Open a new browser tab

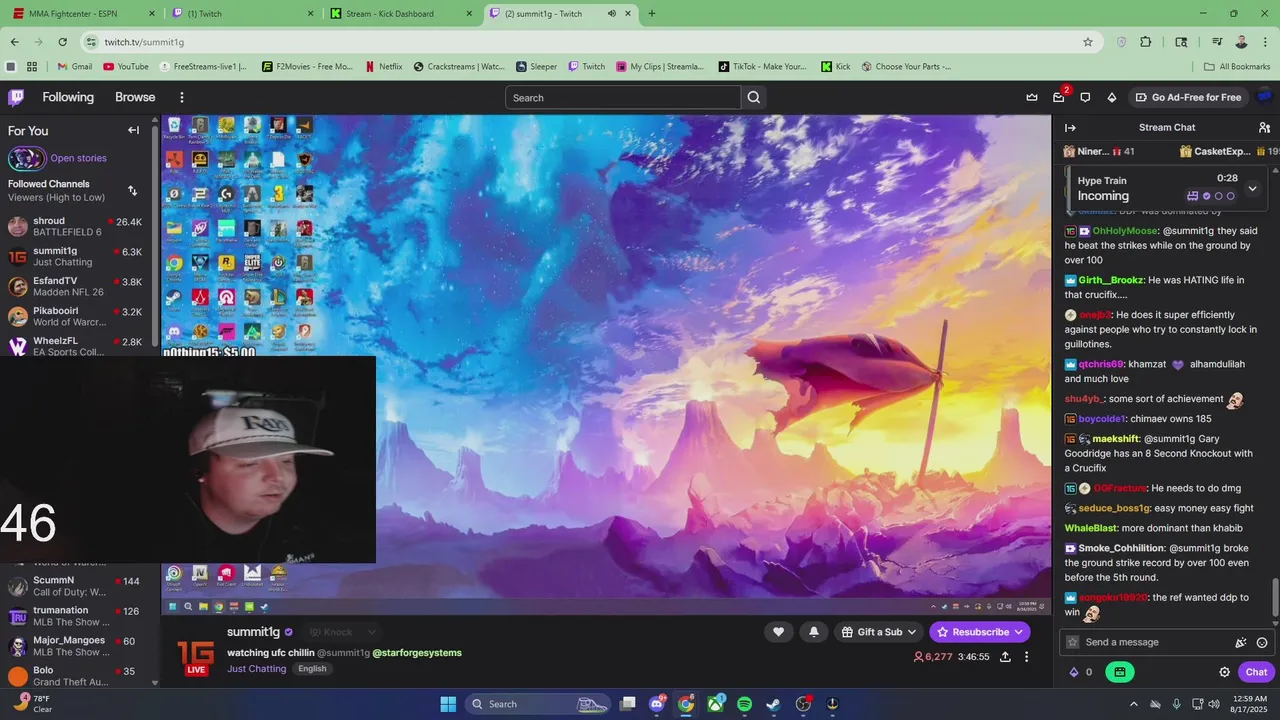pyautogui.click(x=652, y=14)
